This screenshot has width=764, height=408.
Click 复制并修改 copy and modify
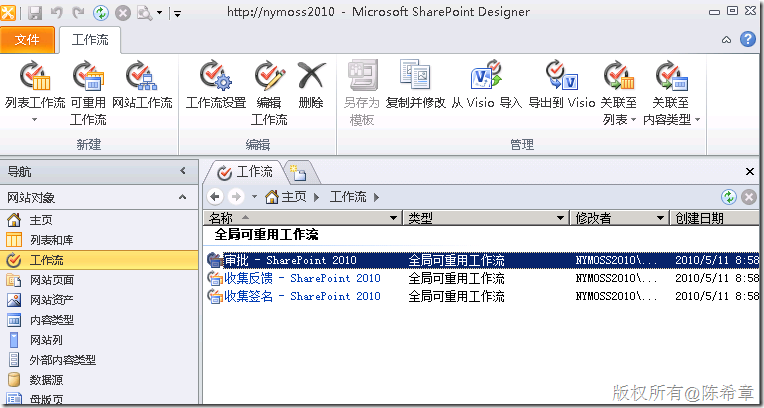416,84
